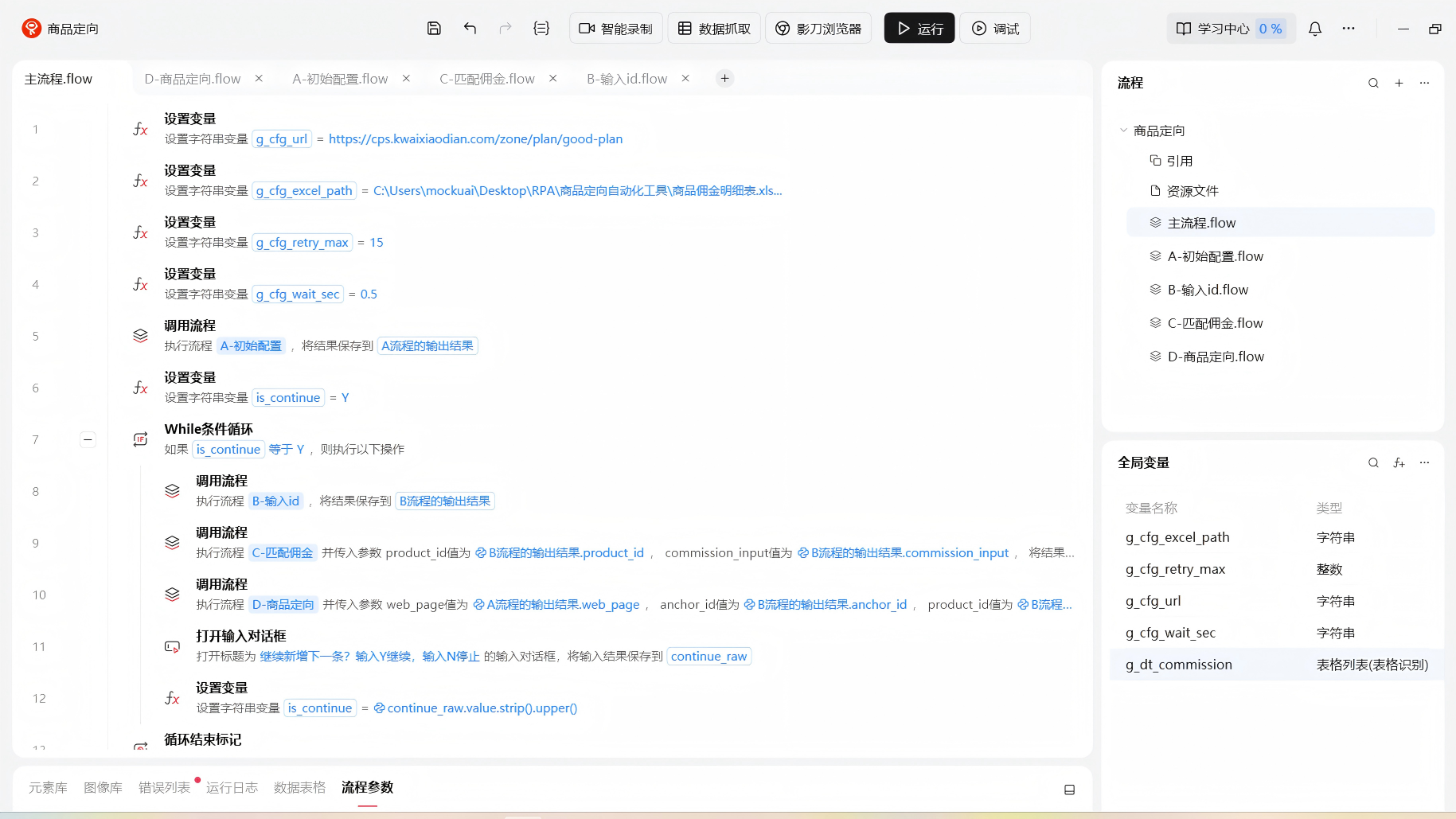This screenshot has height=819, width=1456.
Task: Open 流程 panel more options
Action: (x=1424, y=83)
